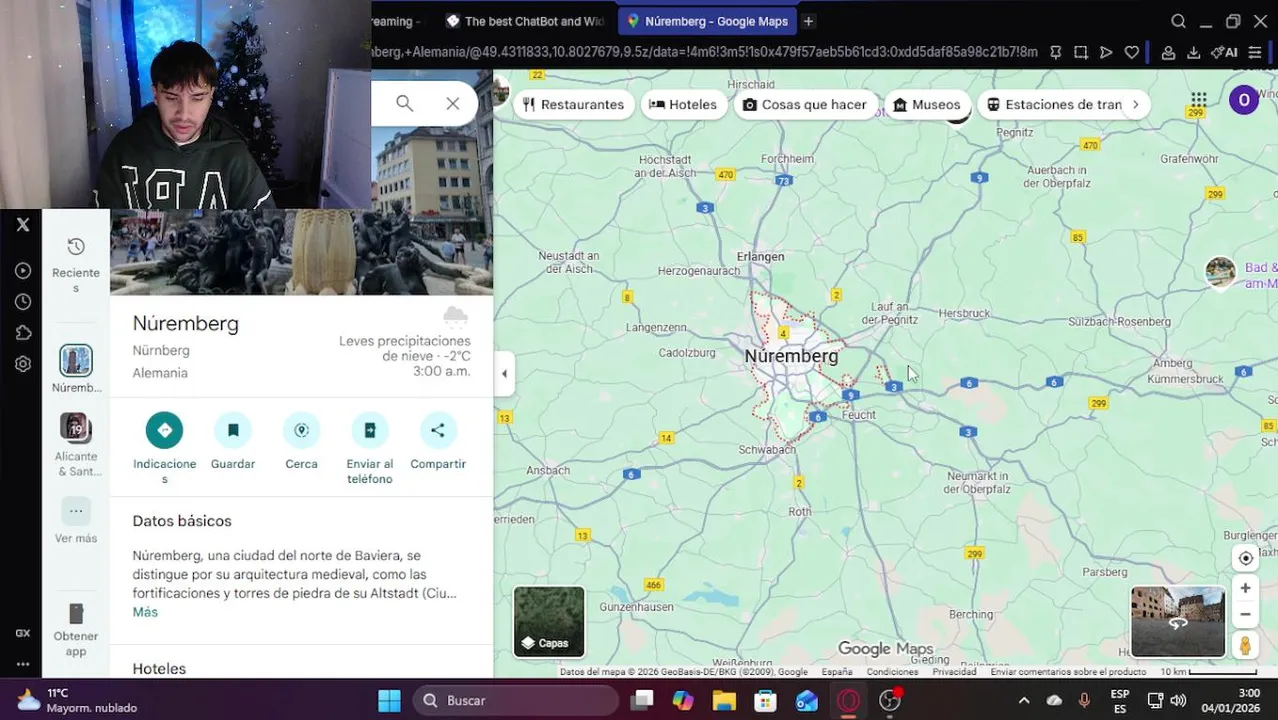
Task: Click the GX icon in Opera sidebar
Action: 23,633
